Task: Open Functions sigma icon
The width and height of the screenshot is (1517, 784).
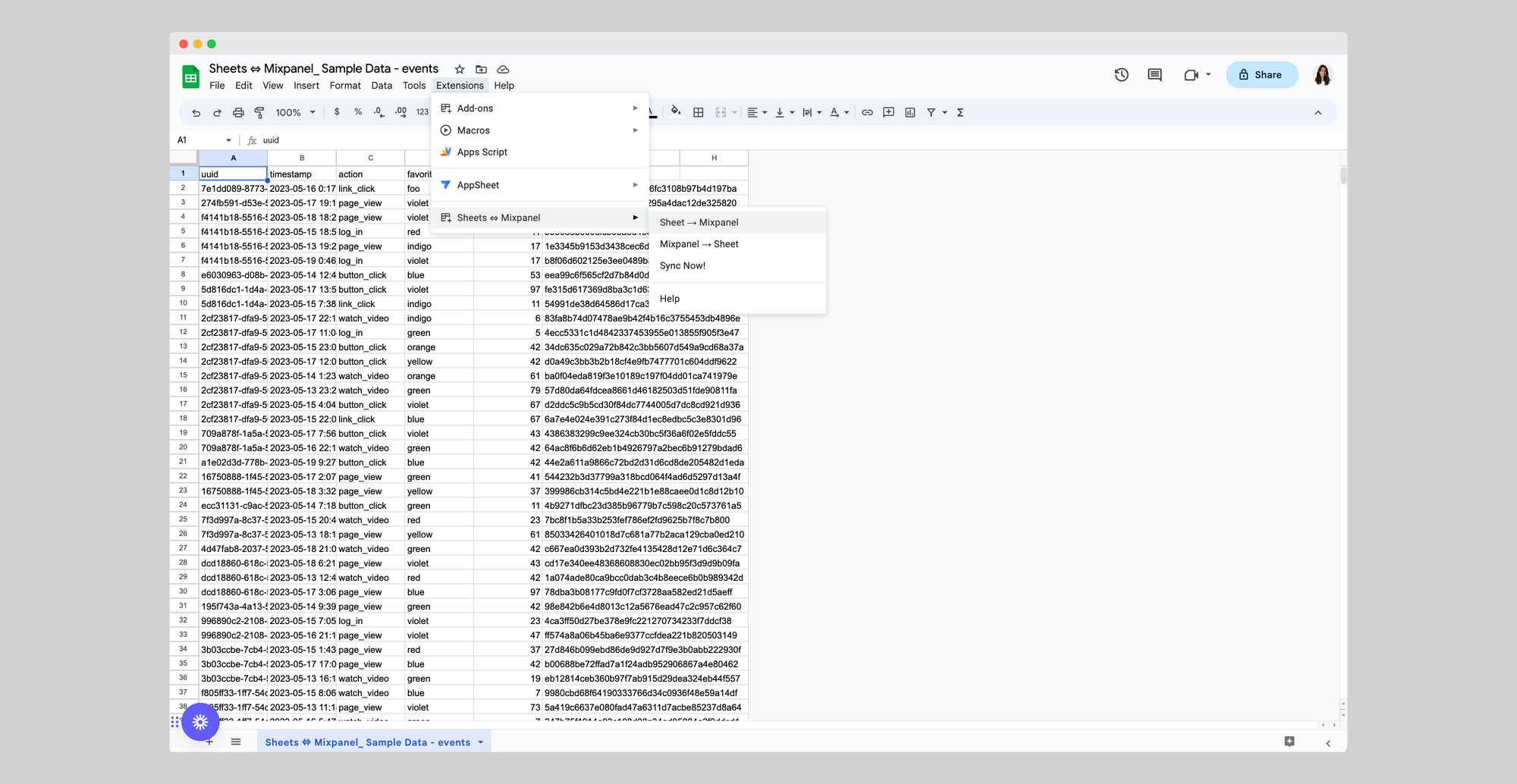Action: pos(960,112)
